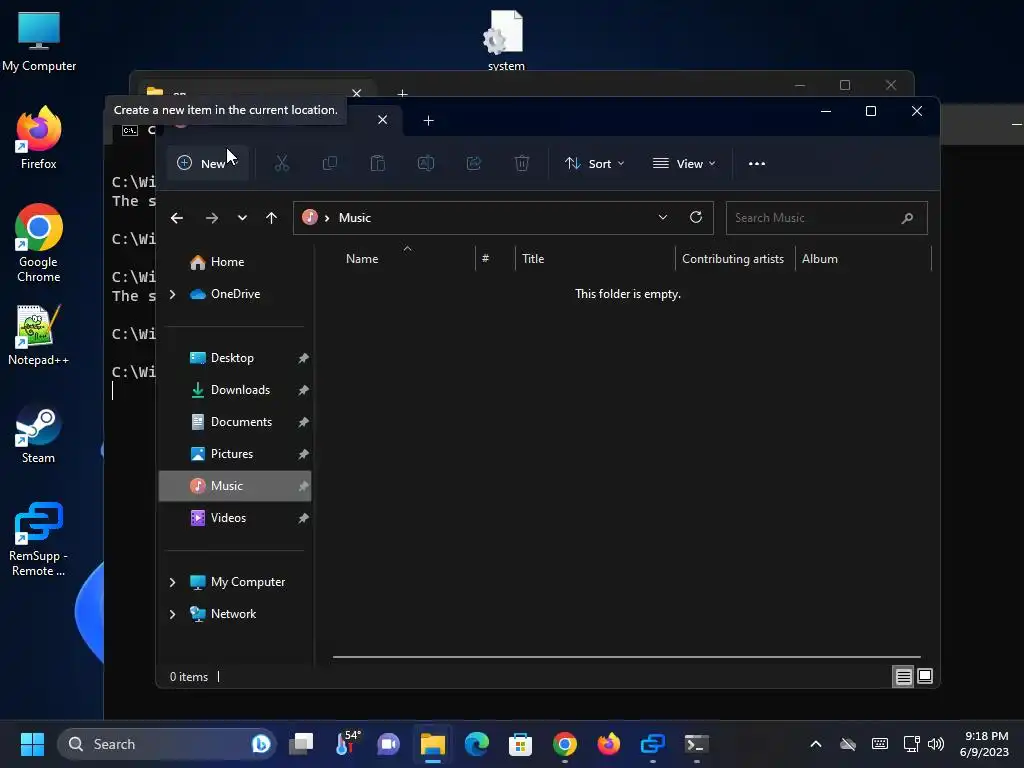Screen dimensions: 1024x768
Task: Open the View dropdown
Action: [x=684, y=163]
